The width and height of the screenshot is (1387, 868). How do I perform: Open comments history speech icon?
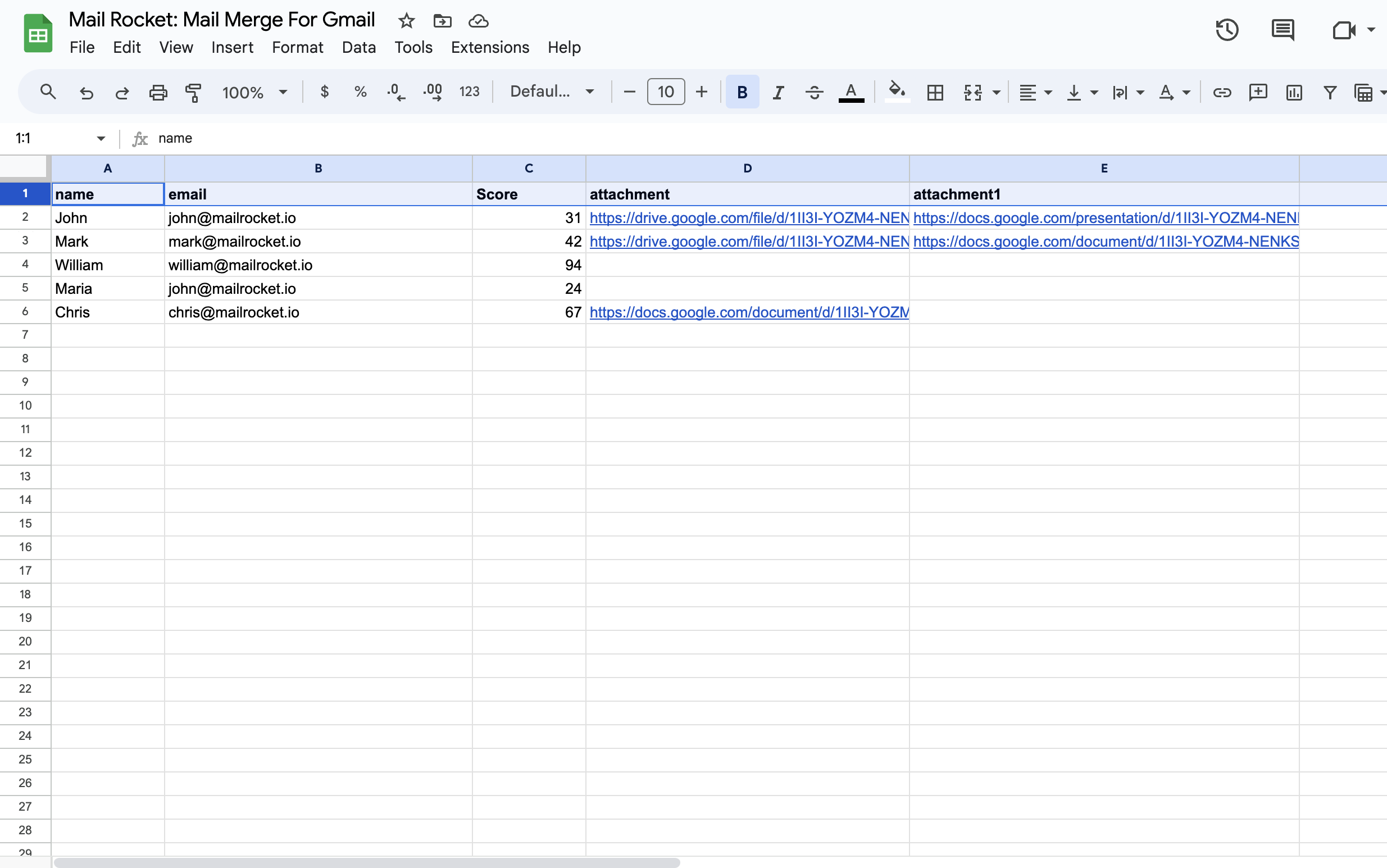coord(1283,30)
